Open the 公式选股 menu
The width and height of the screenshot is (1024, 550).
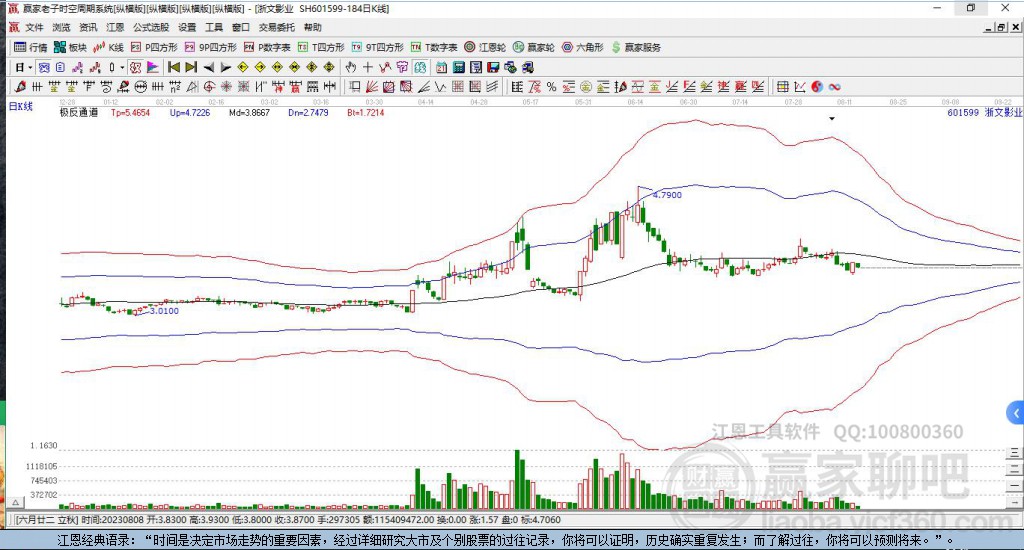151,27
